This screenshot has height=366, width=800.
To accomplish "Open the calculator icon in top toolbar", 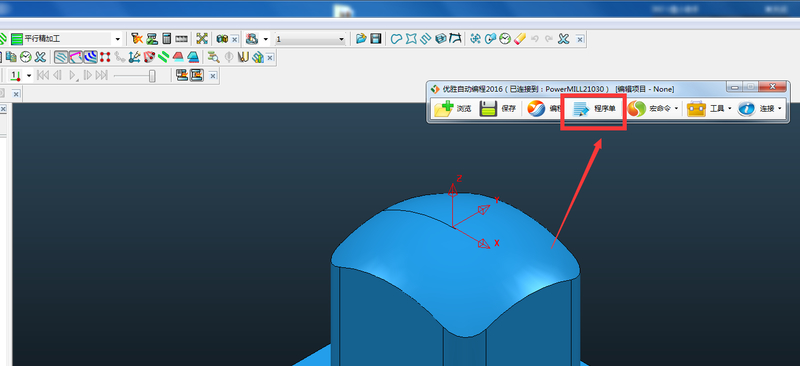I will [x=166, y=38].
